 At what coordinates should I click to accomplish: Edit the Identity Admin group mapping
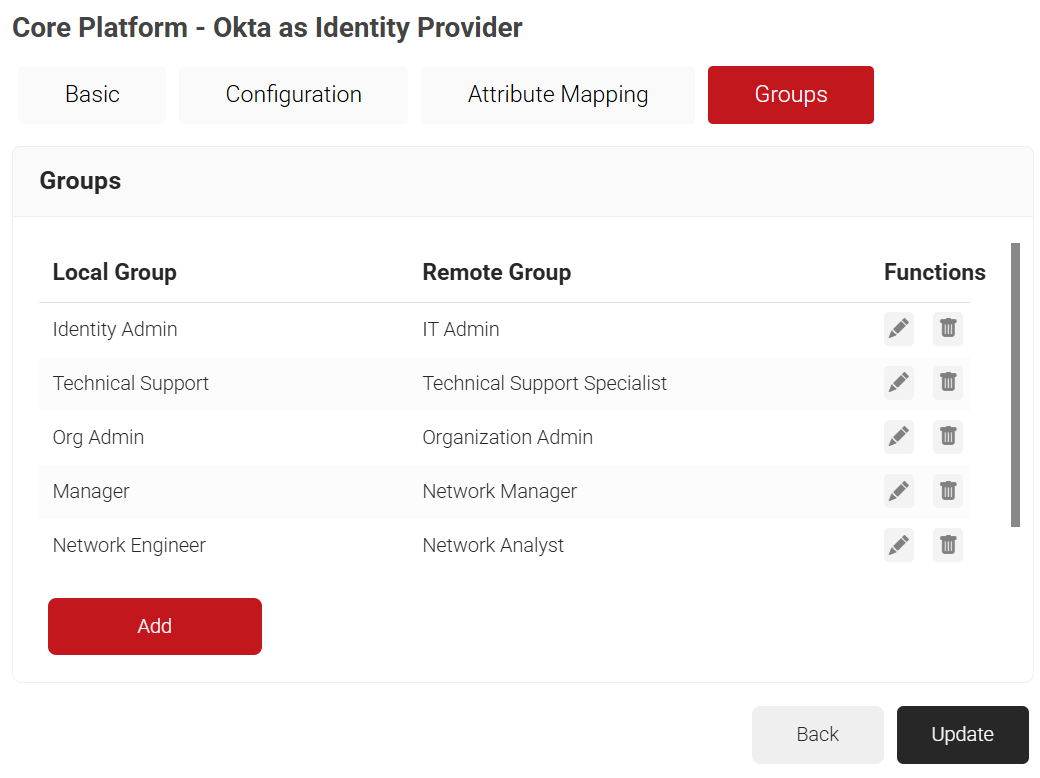(898, 329)
